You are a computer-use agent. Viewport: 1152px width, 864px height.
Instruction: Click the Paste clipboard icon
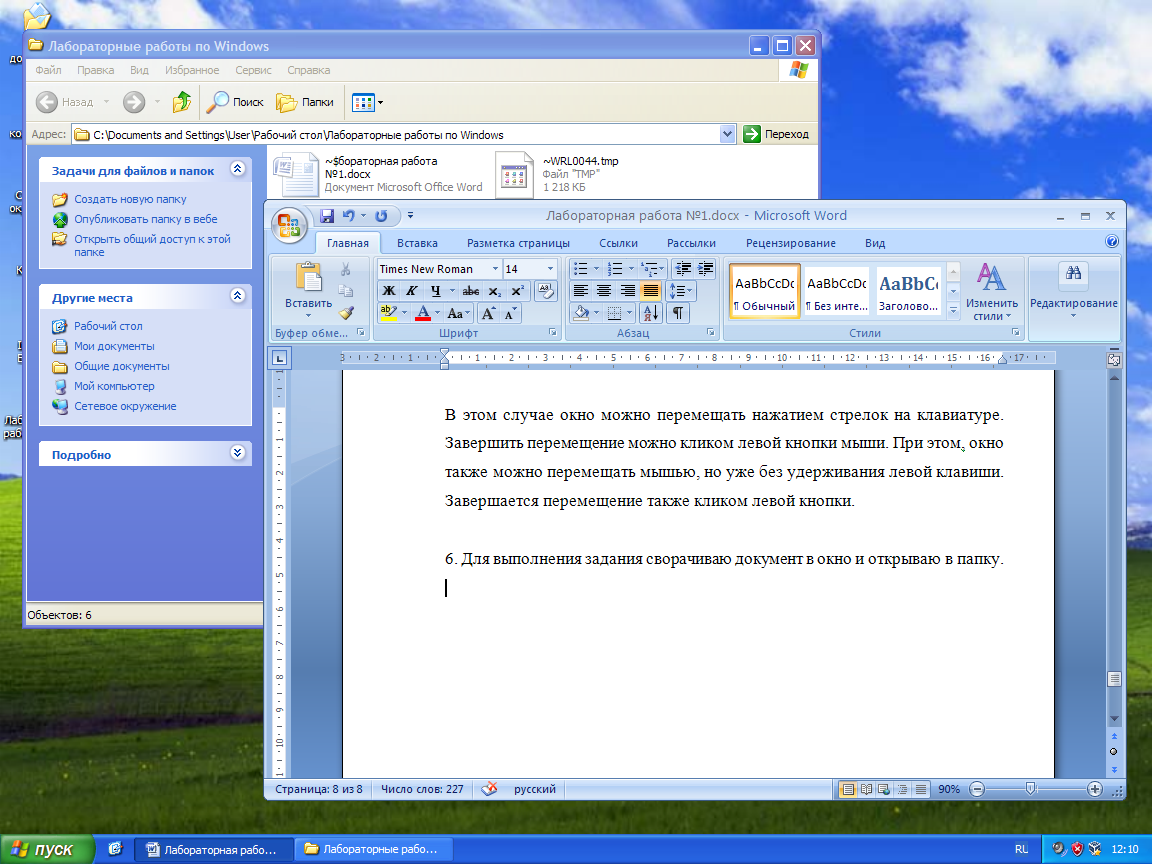(x=309, y=279)
